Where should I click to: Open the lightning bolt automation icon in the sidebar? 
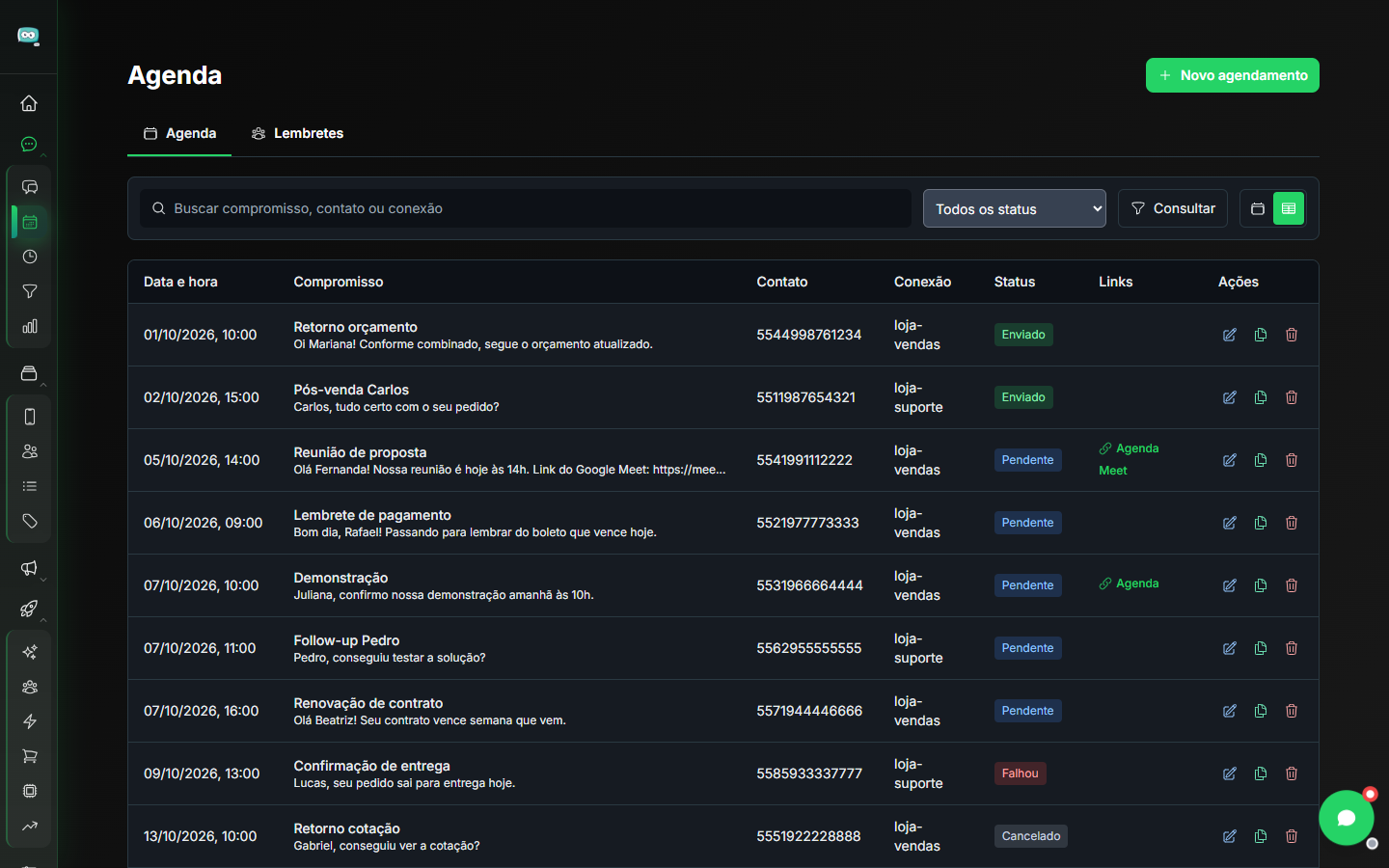[30, 721]
